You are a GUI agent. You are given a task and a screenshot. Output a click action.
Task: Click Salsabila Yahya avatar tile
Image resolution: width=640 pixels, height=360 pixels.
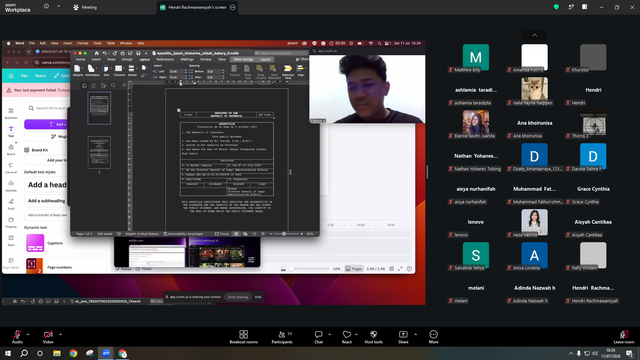(x=476, y=255)
